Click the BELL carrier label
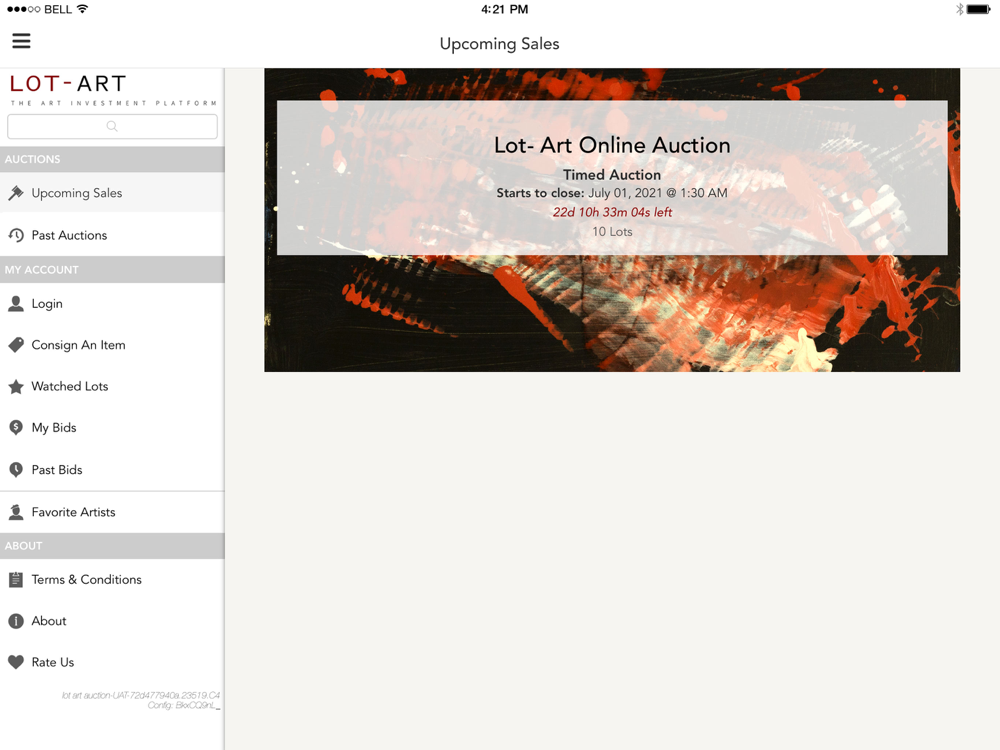This screenshot has width=1000, height=750. click(58, 9)
